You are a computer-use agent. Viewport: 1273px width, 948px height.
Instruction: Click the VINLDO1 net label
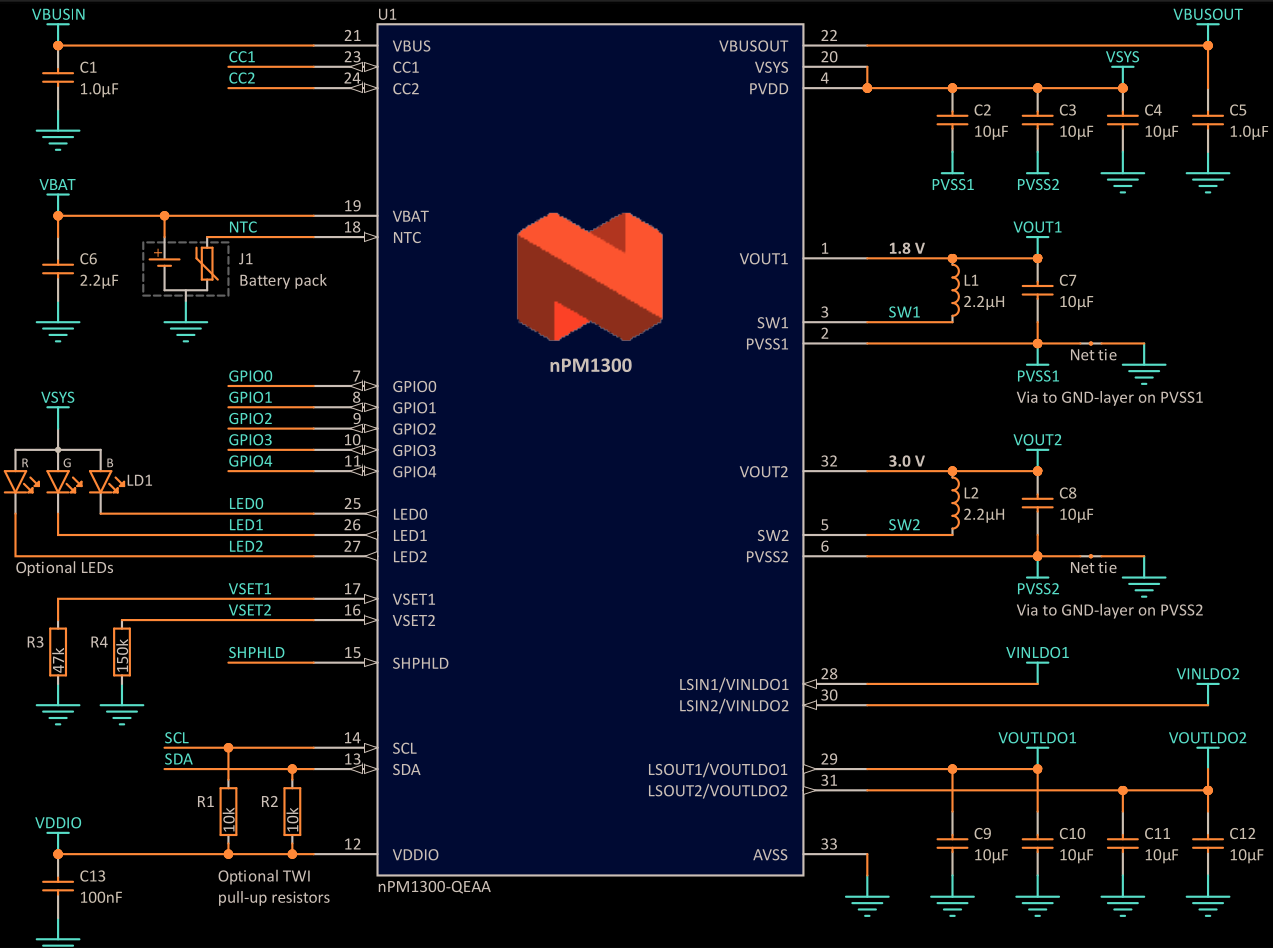click(x=1038, y=652)
